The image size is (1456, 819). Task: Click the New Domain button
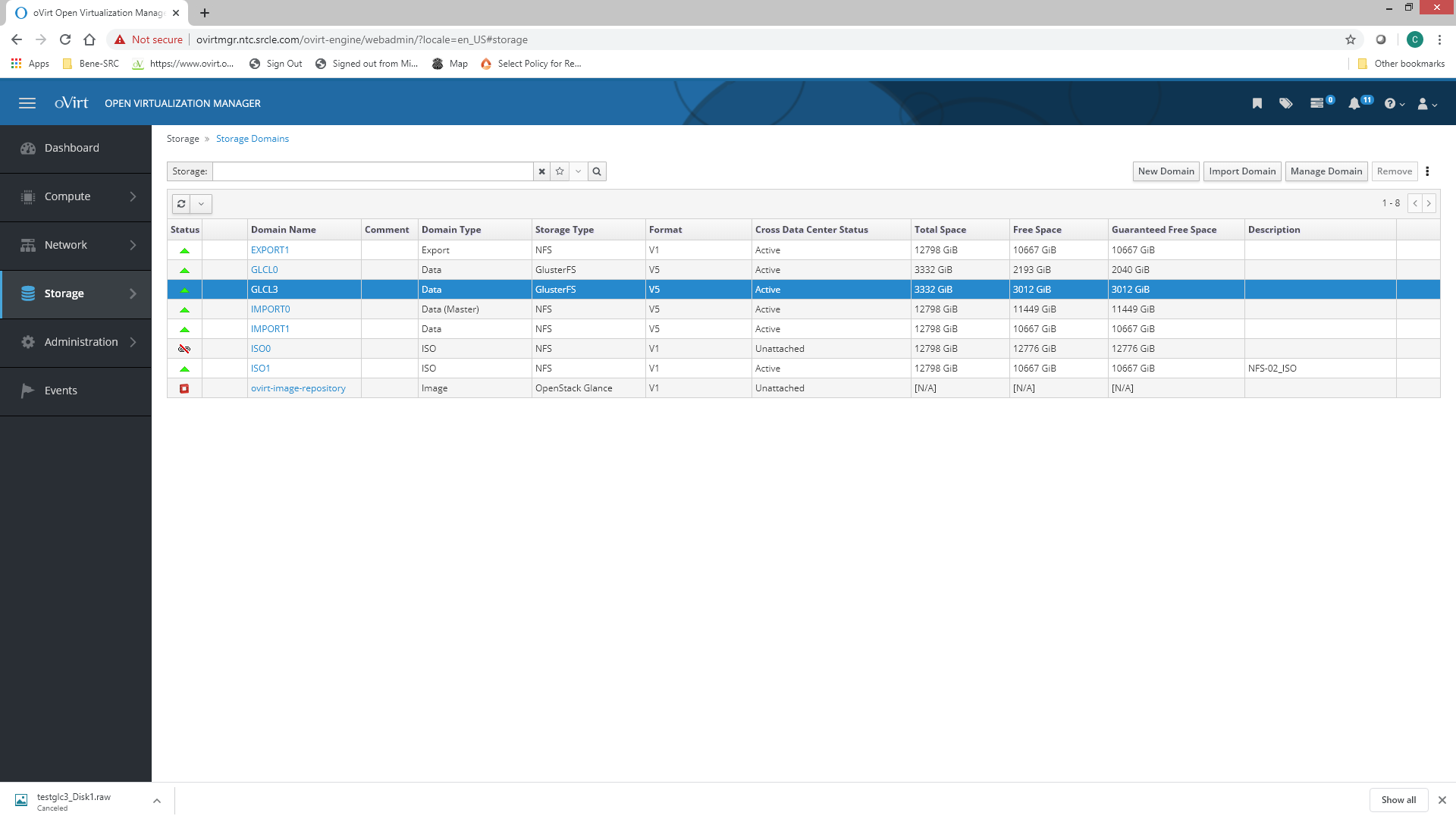tap(1166, 171)
